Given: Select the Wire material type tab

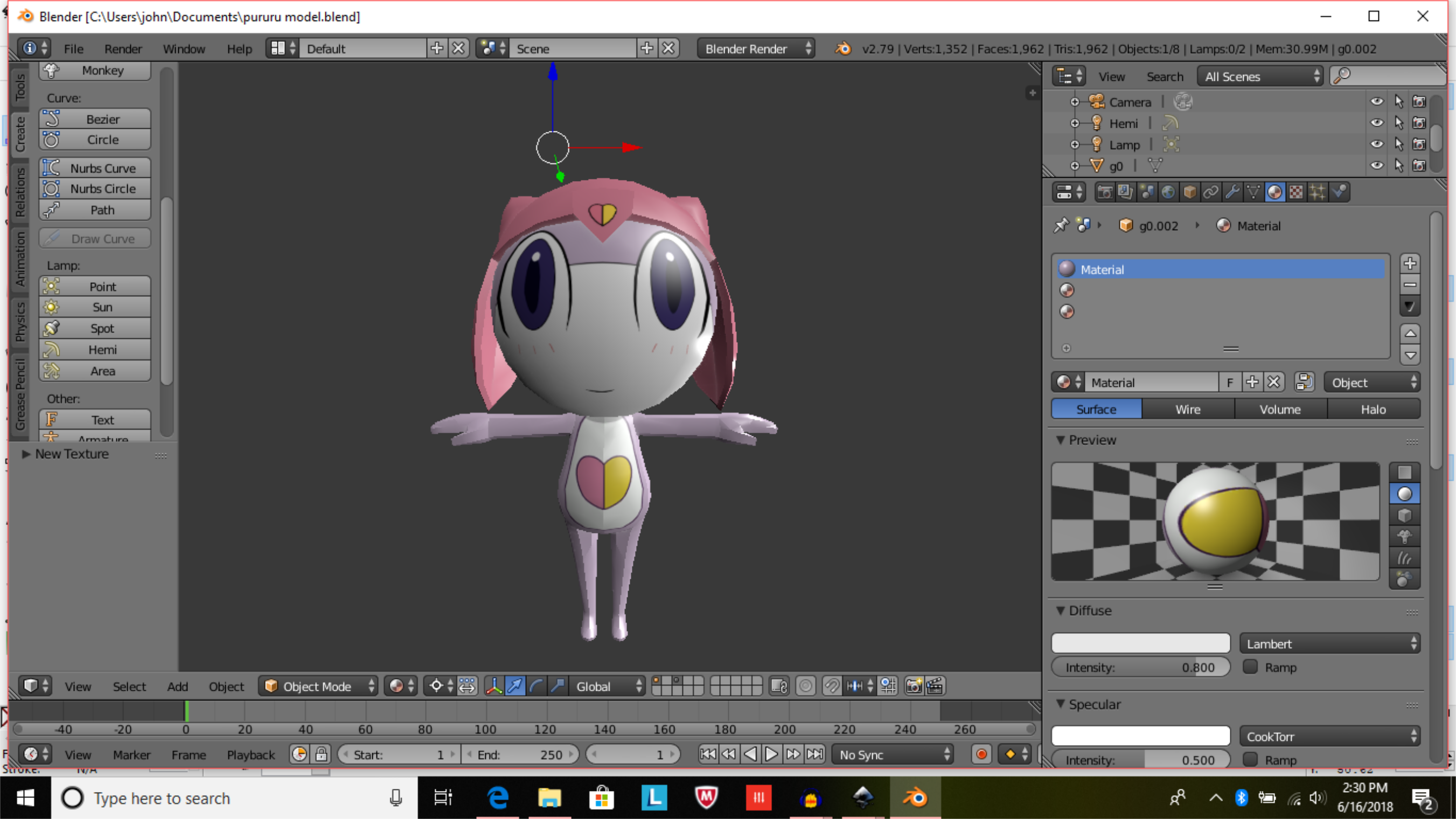Looking at the screenshot, I should click(x=1188, y=409).
